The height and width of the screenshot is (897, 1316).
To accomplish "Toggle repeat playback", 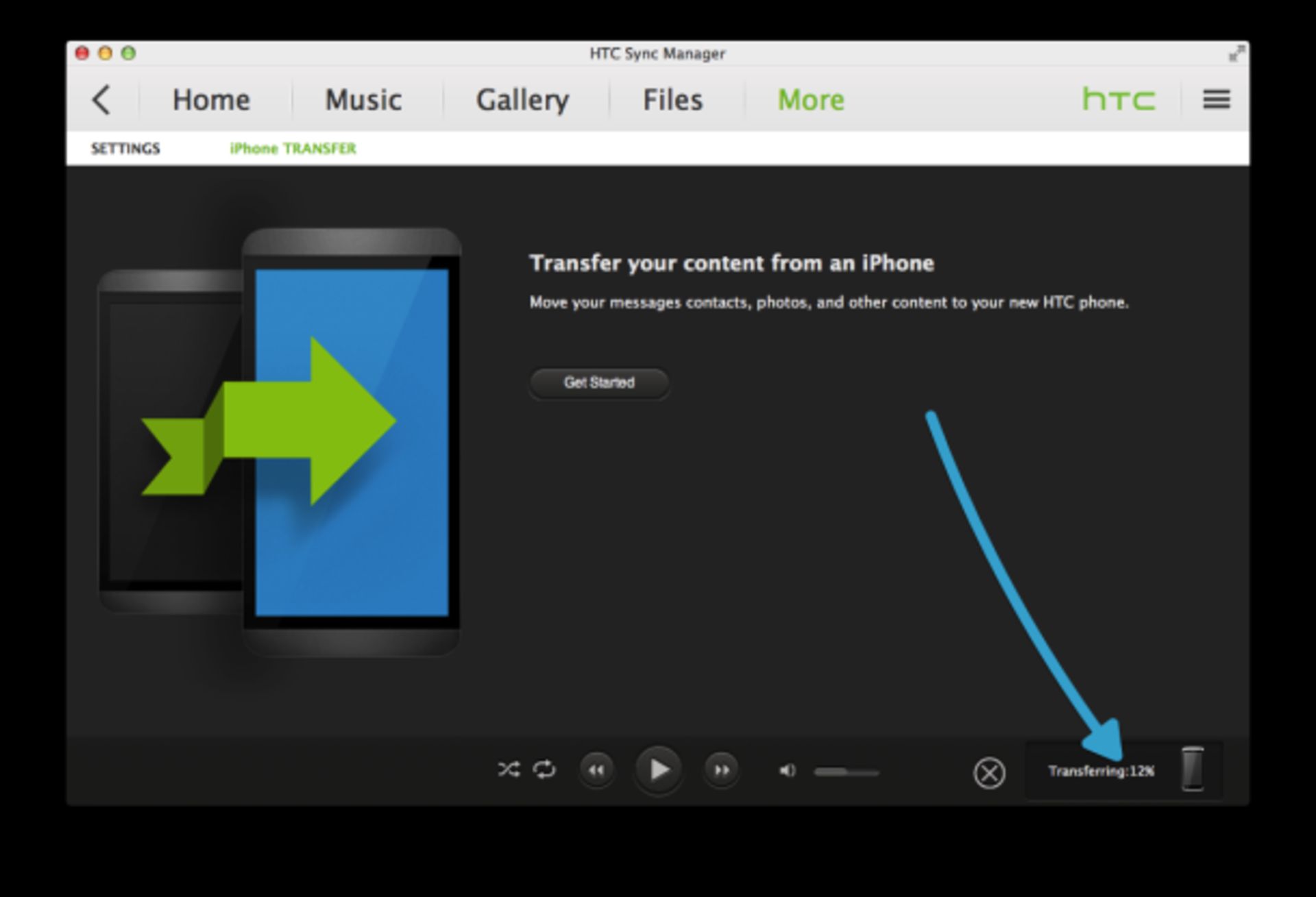I will click(x=544, y=770).
